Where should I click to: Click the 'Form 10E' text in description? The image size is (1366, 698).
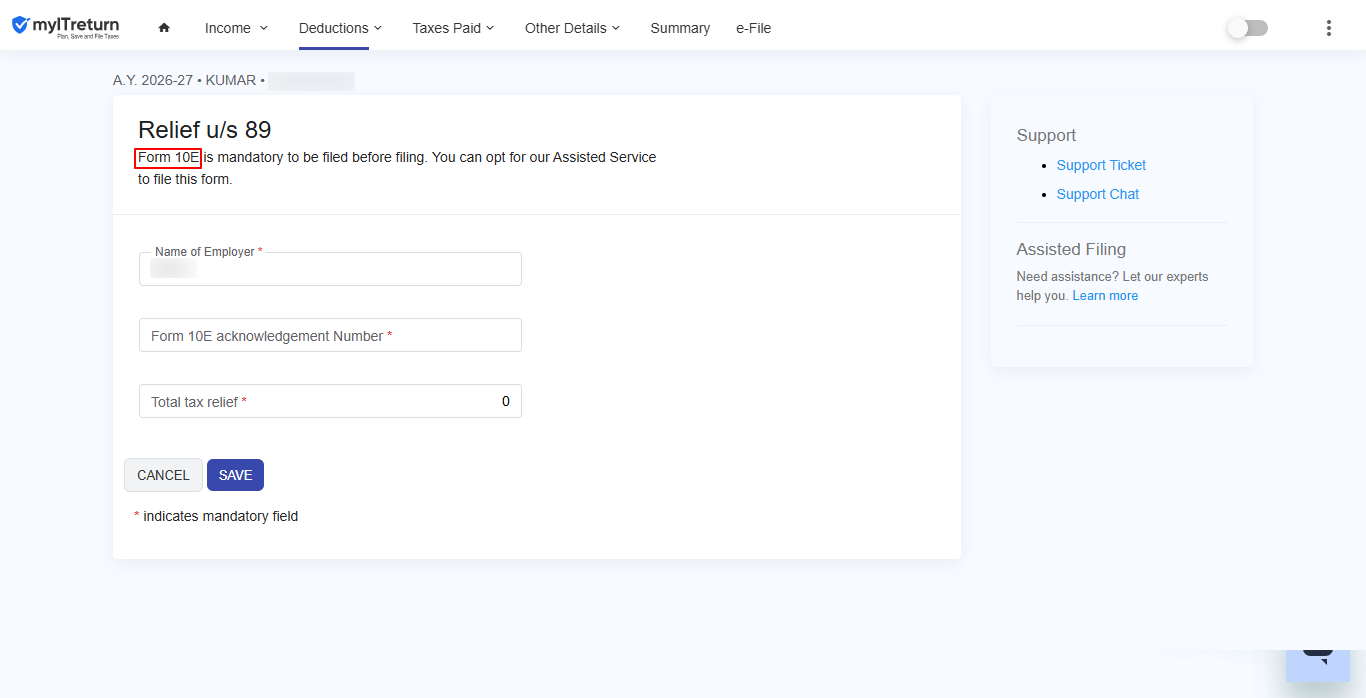[169, 158]
